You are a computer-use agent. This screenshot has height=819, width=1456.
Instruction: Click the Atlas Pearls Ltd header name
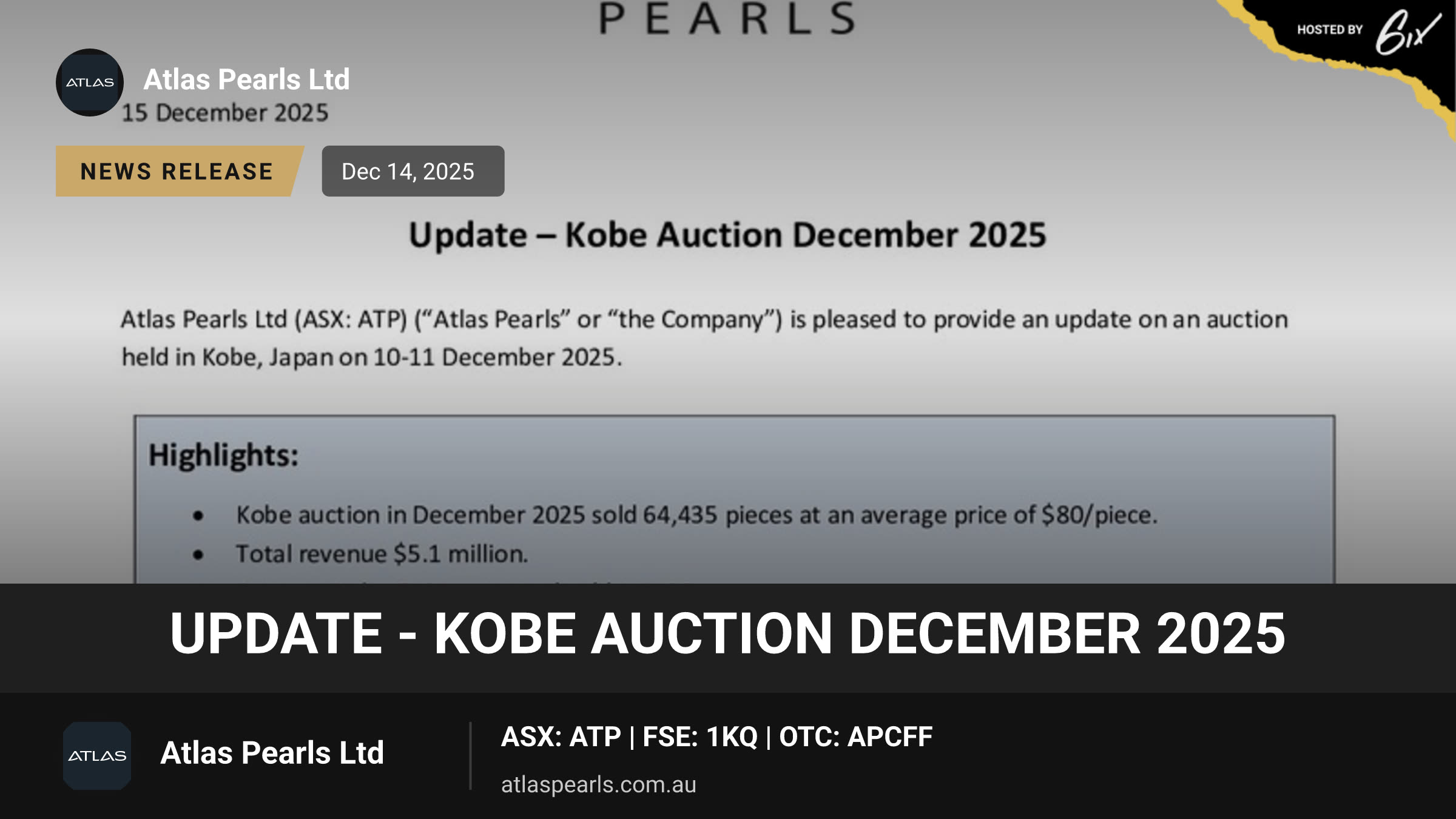(x=246, y=79)
